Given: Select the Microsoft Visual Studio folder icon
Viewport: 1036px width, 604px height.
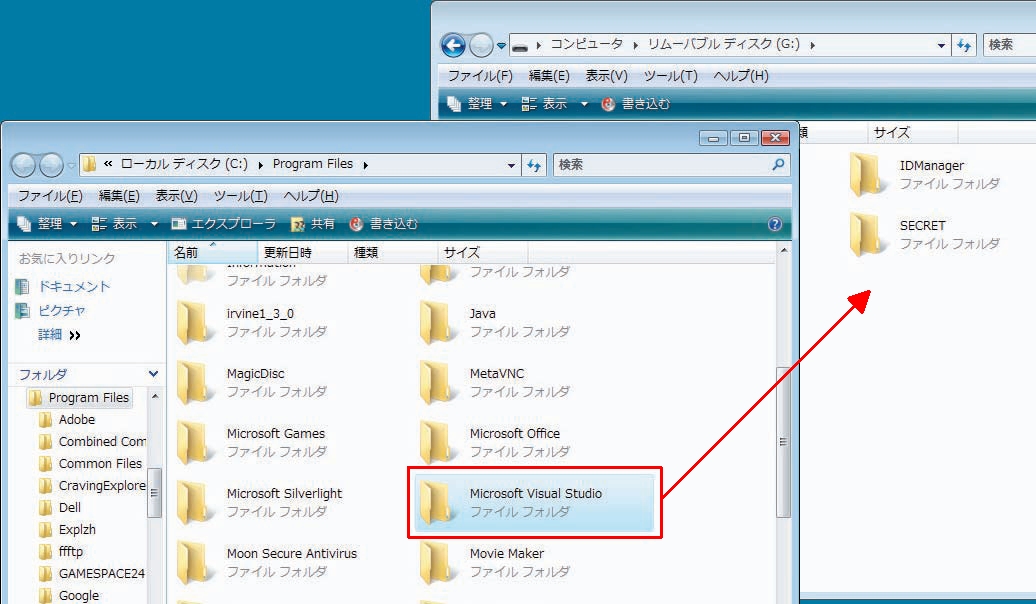Looking at the screenshot, I should tap(436, 502).
